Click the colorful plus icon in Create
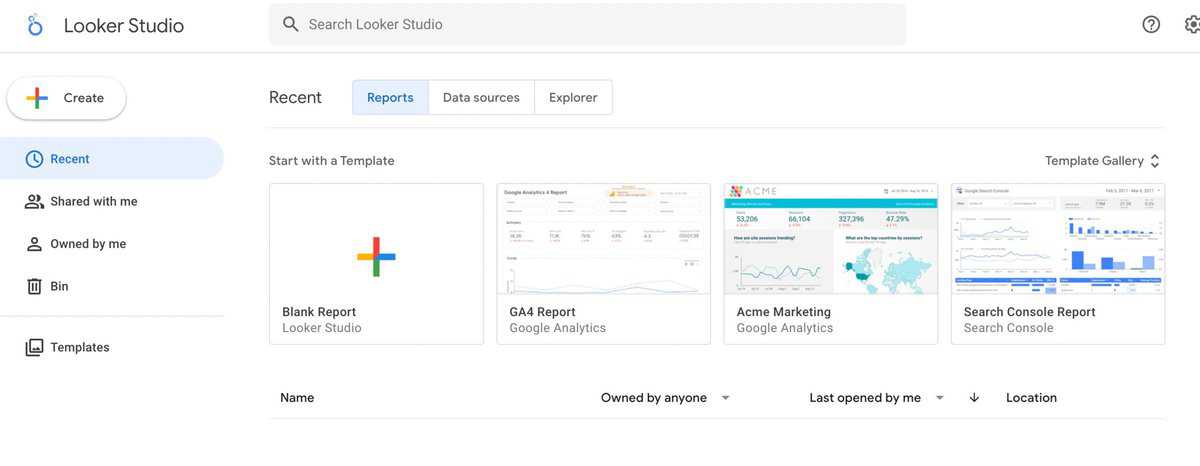 pos(37,98)
